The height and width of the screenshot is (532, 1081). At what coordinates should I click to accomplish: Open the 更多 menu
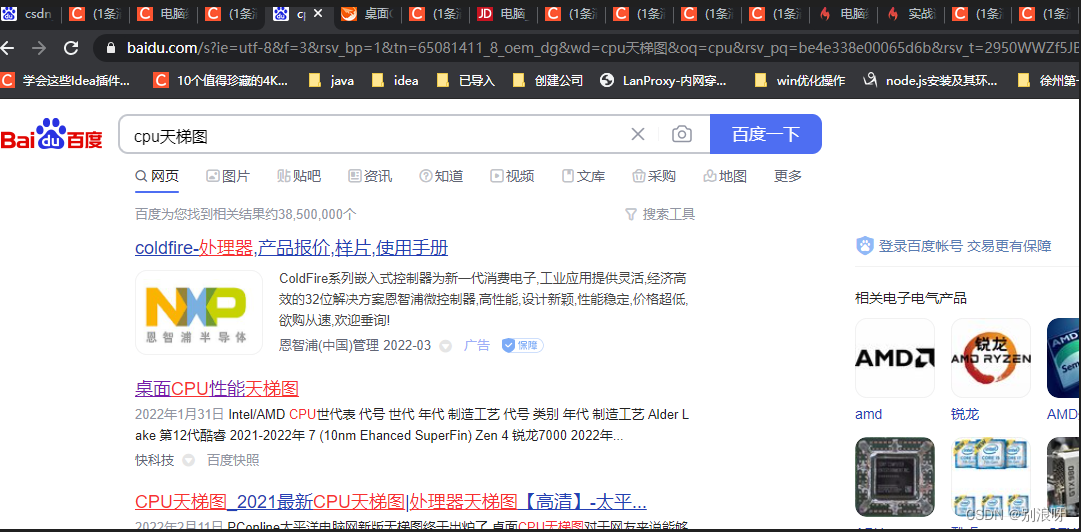tap(788, 176)
